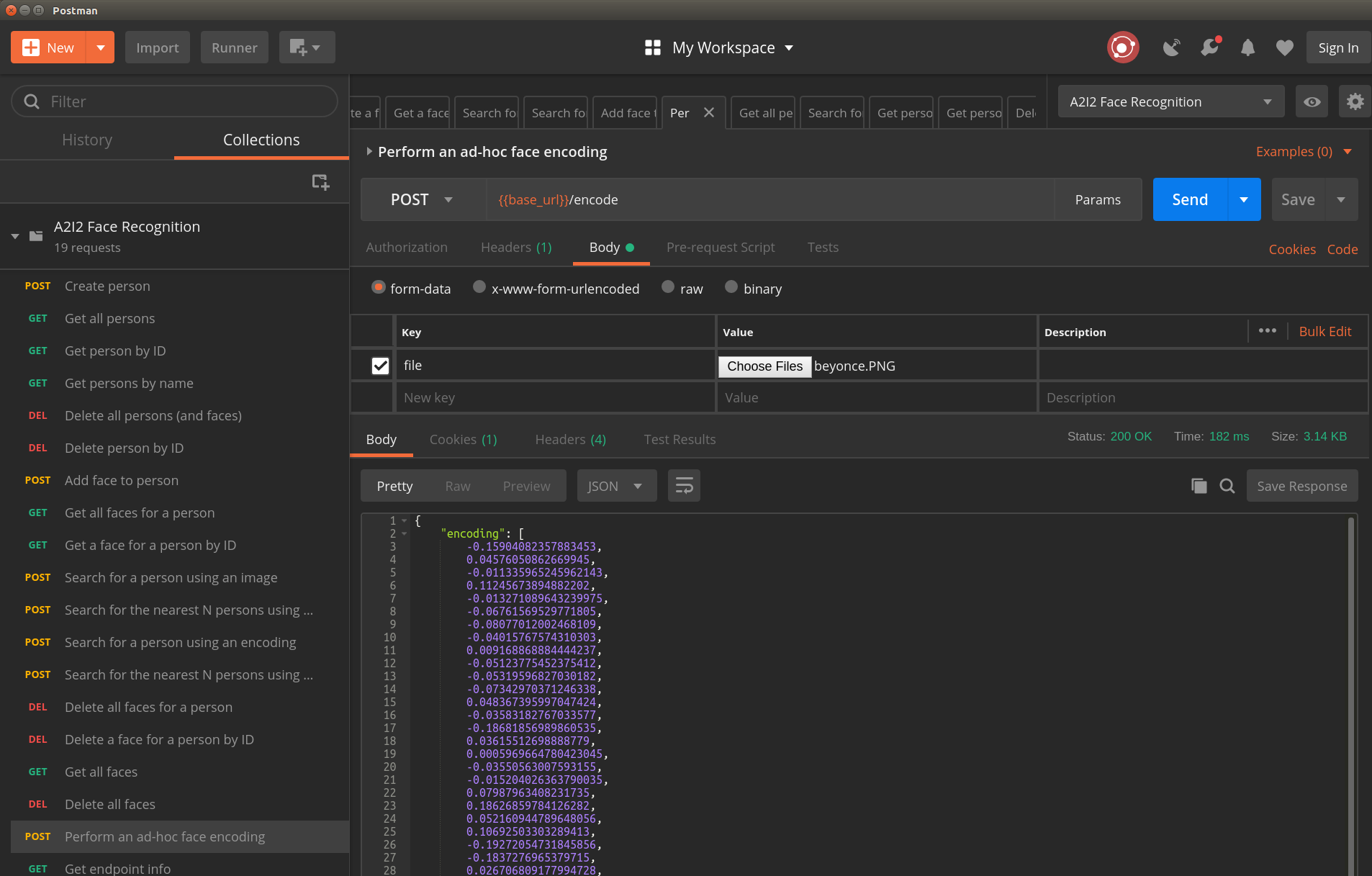Open the My Workspace dropdown

(789, 48)
